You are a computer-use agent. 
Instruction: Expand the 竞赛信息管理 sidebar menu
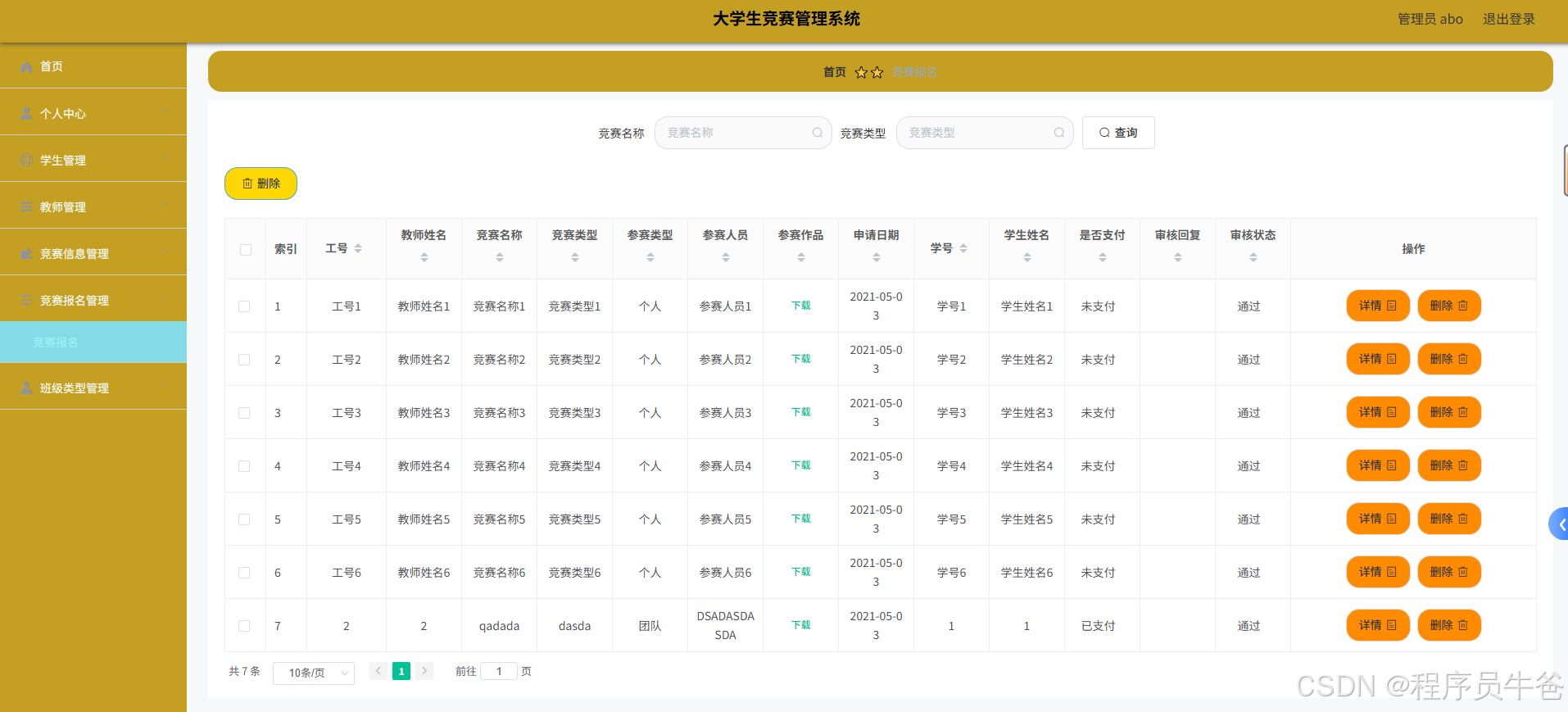pyautogui.click(x=167, y=253)
